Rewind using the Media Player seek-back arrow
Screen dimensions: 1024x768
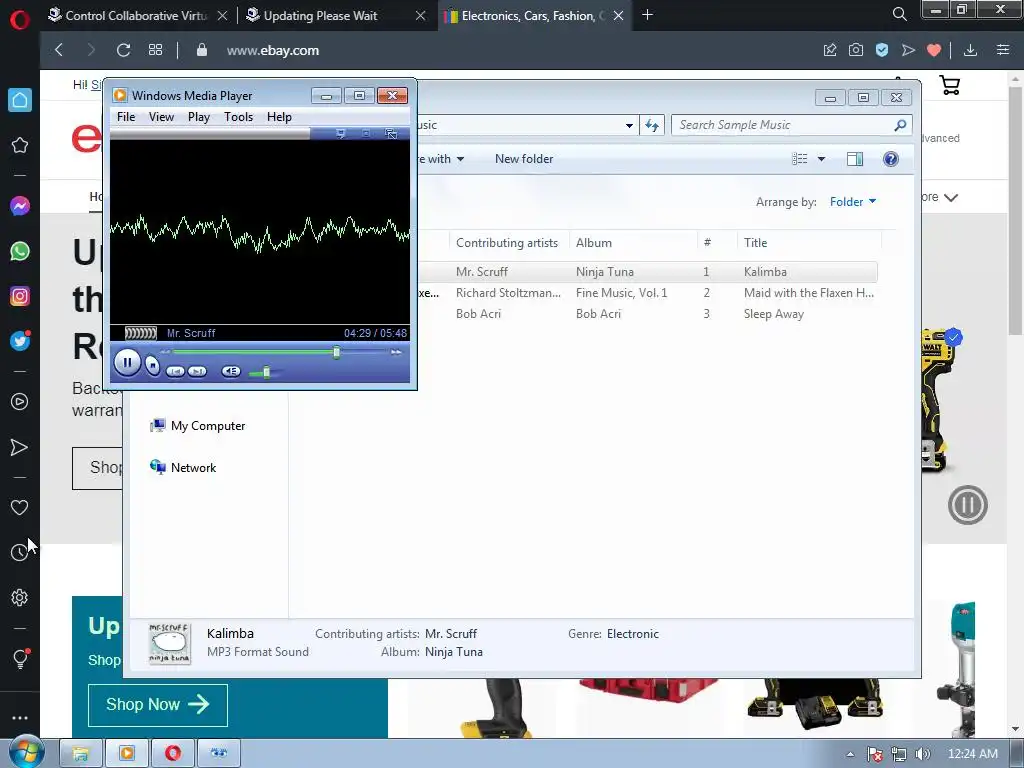click(166, 352)
